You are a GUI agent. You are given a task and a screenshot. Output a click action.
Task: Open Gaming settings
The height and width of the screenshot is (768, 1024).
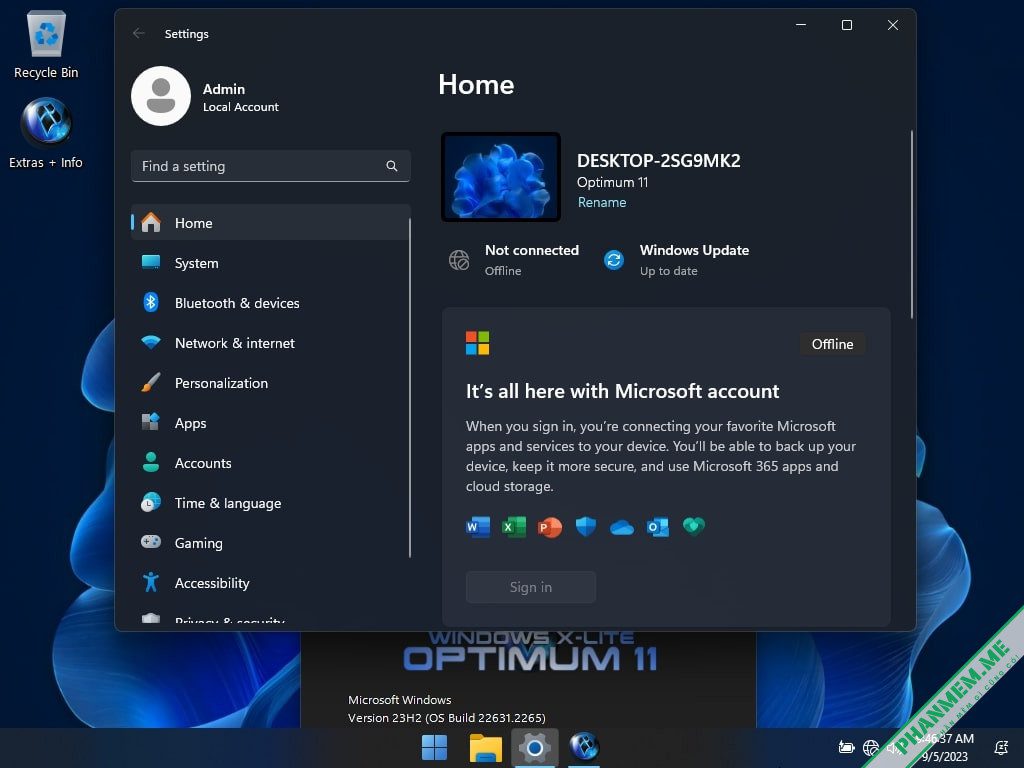270,543
